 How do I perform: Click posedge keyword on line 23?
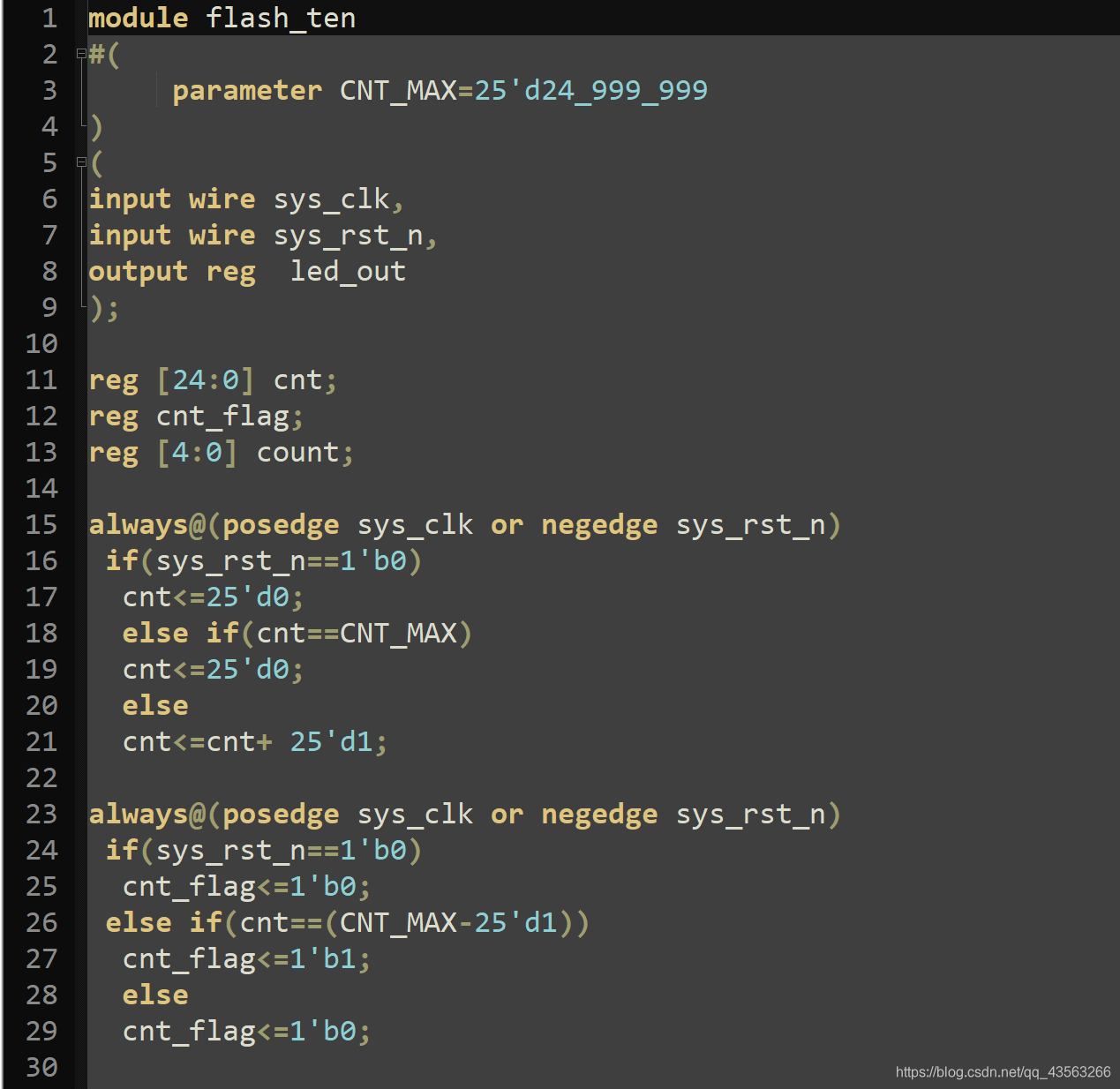click(282, 815)
